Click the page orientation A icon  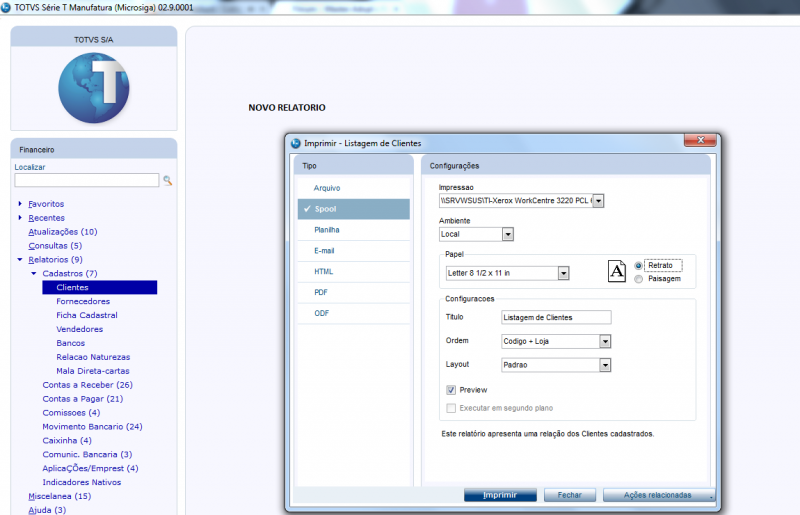click(x=617, y=271)
